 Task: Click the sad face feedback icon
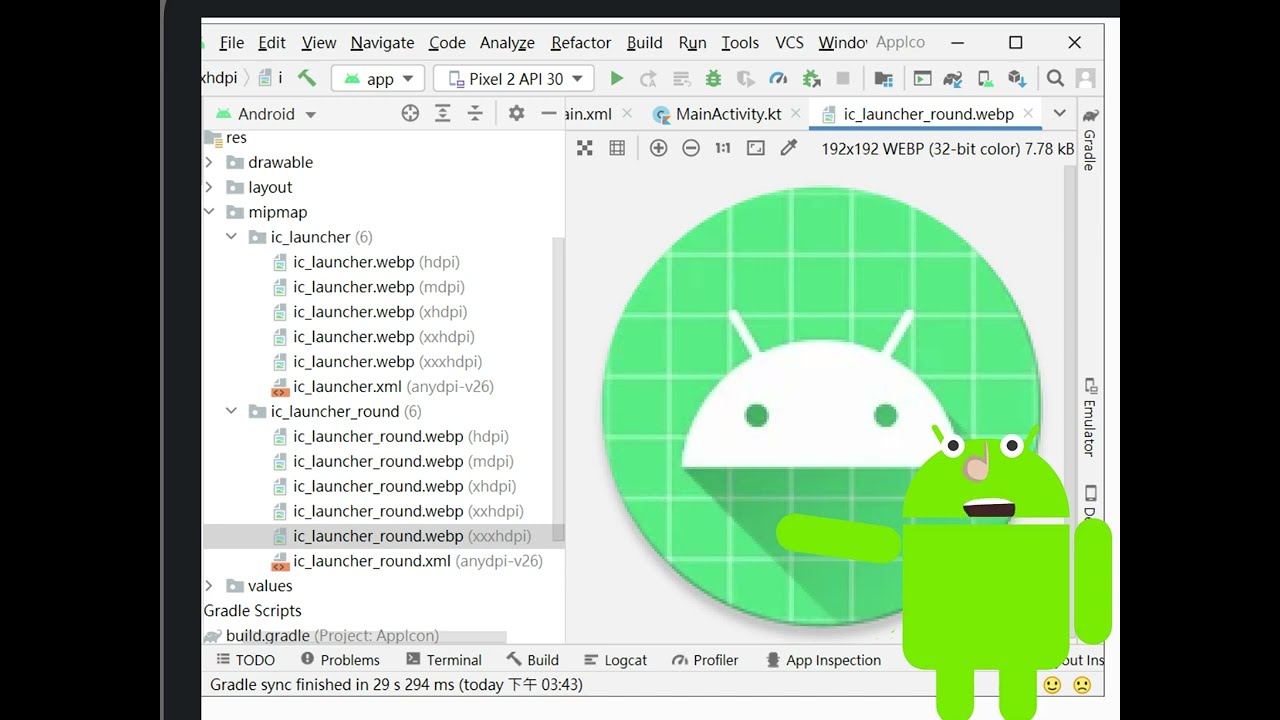pos(1082,685)
